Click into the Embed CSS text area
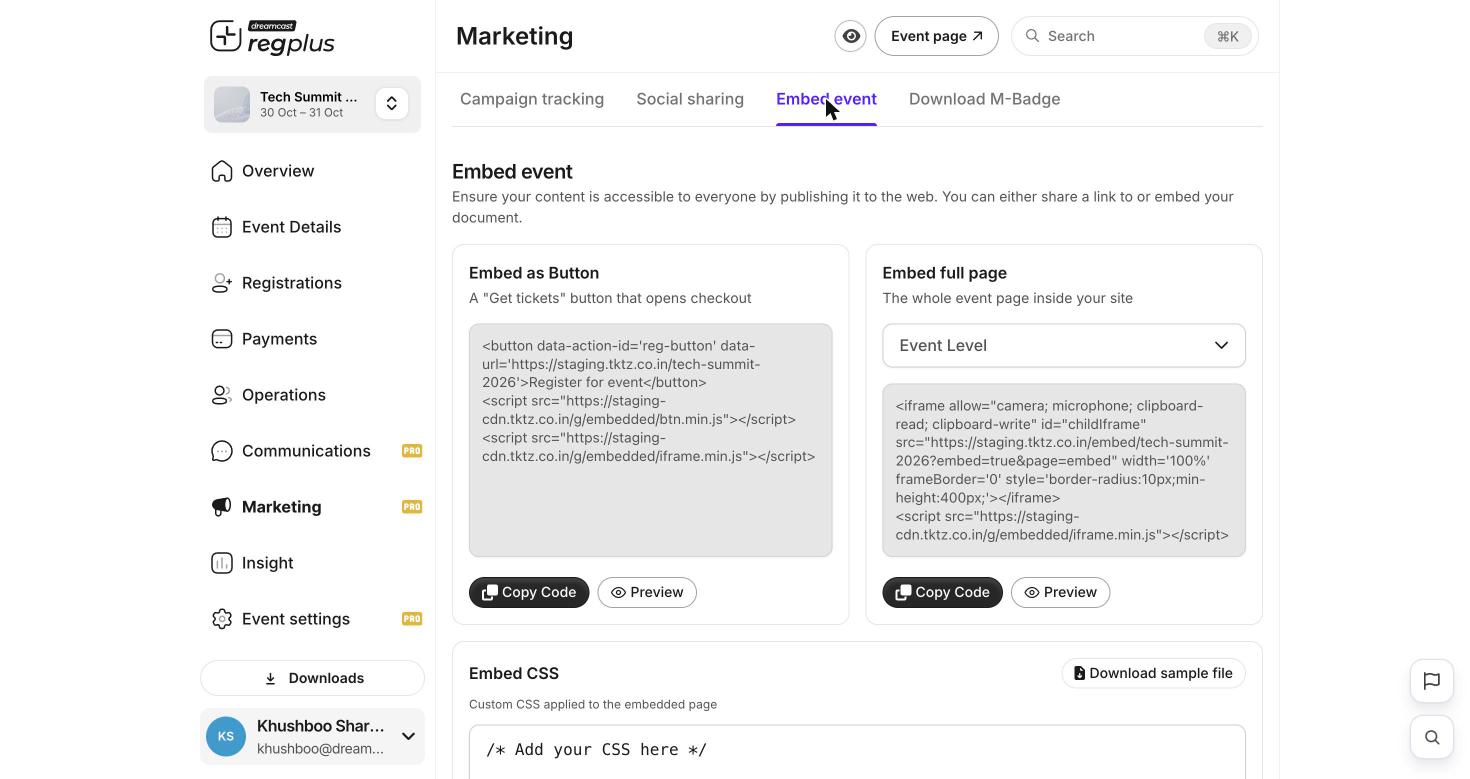1470x779 pixels. [857, 752]
